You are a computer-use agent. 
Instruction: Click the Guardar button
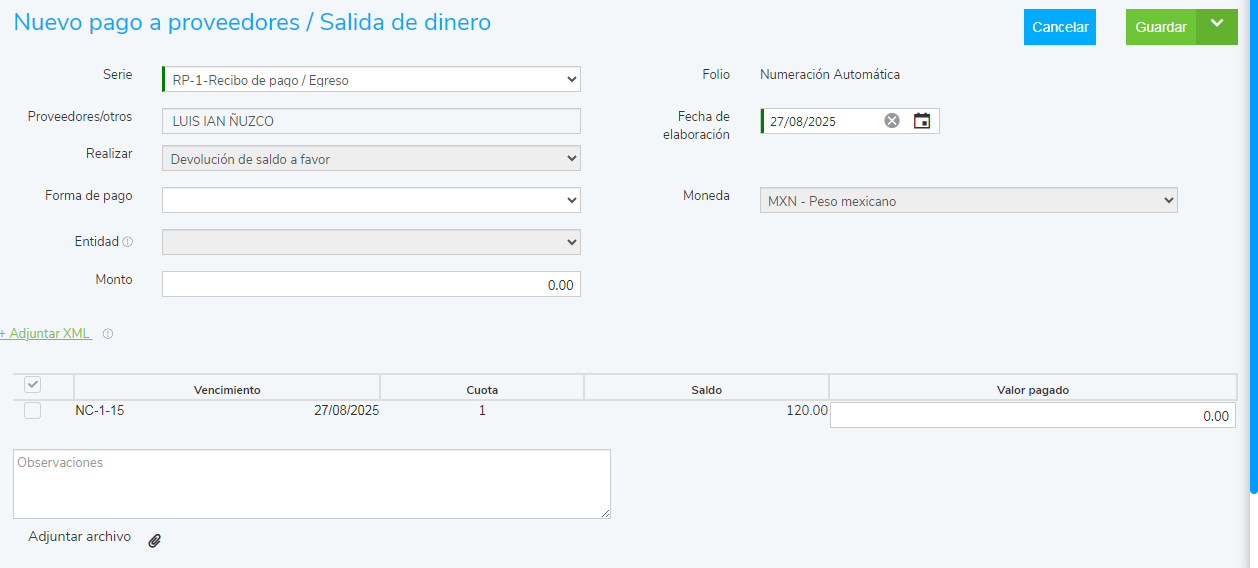(x=1161, y=27)
